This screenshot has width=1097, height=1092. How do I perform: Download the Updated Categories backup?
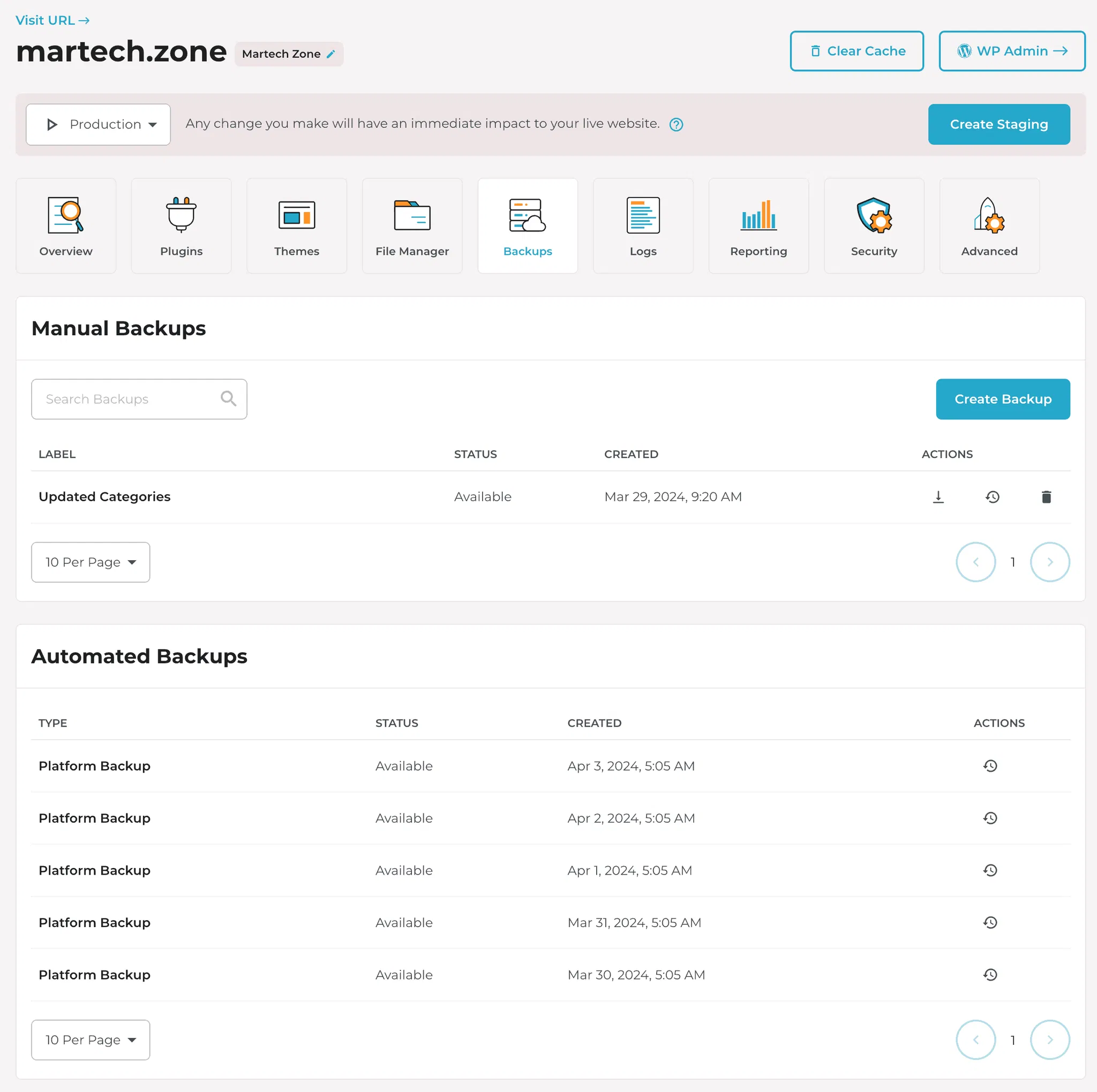[938, 497]
